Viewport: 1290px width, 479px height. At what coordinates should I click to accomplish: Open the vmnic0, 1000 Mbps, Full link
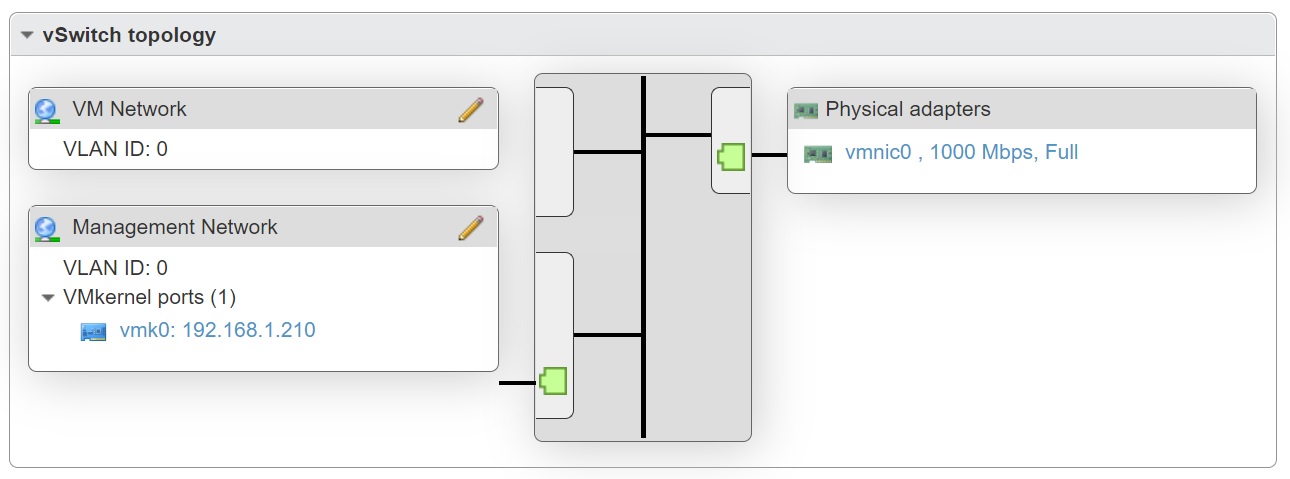click(961, 153)
